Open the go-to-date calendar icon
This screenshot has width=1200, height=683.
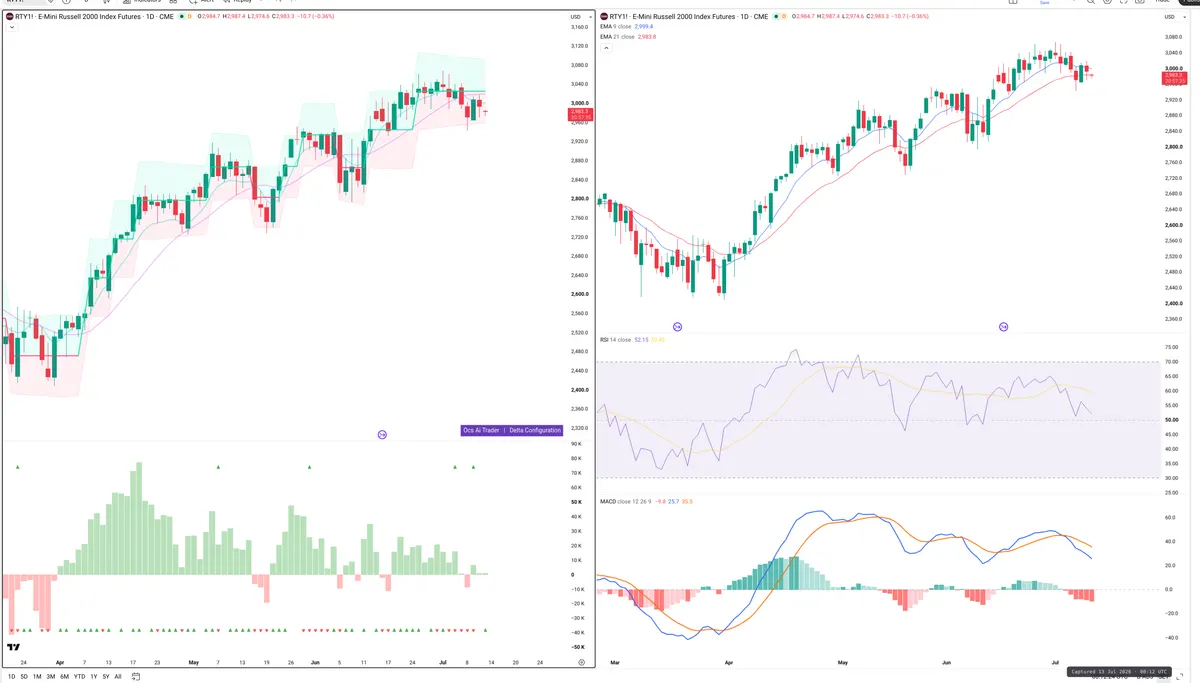pyautogui.click(x=135, y=676)
